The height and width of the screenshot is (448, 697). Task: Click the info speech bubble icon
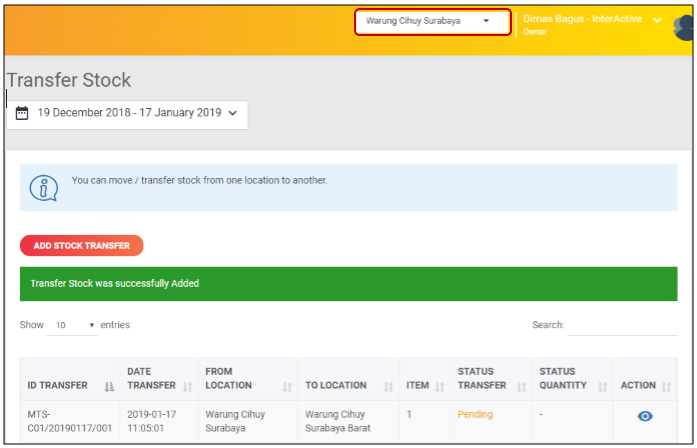tap(44, 187)
